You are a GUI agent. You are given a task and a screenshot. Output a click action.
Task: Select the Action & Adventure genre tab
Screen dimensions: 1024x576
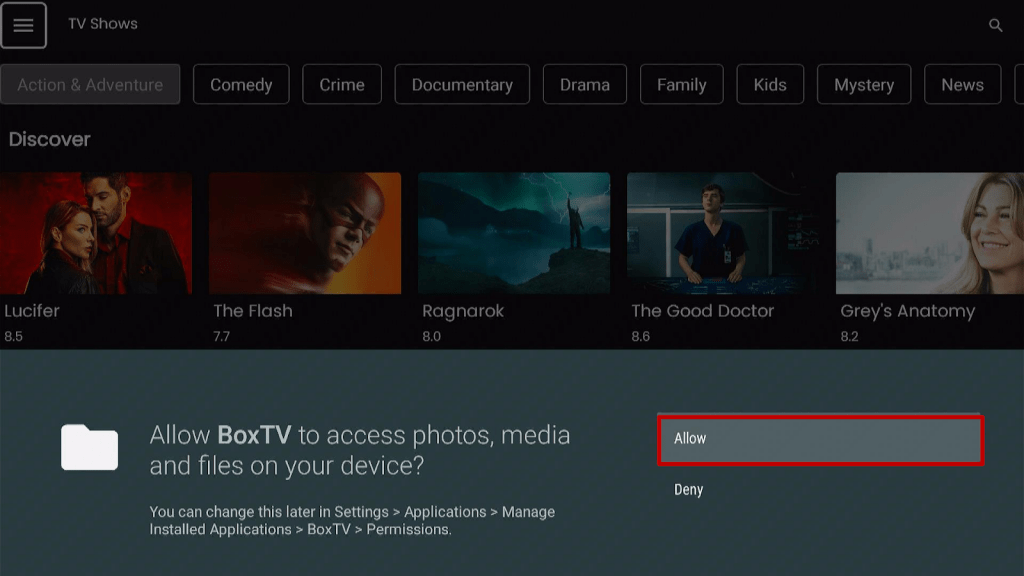point(90,84)
